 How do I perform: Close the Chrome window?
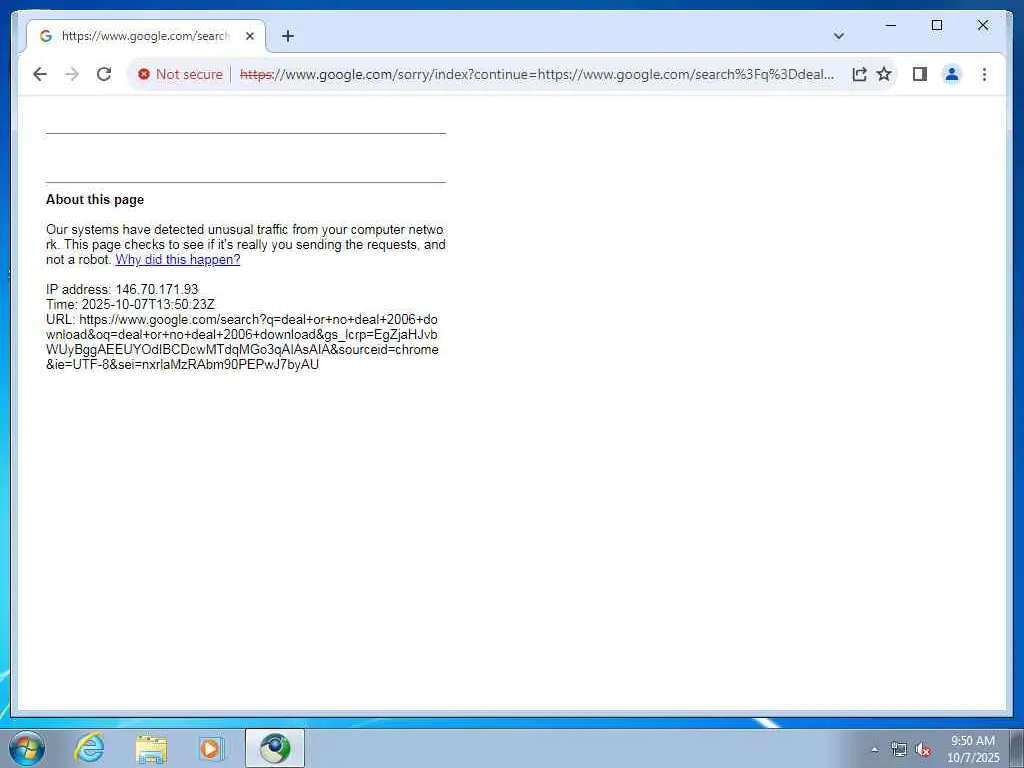pyautogui.click(x=983, y=25)
